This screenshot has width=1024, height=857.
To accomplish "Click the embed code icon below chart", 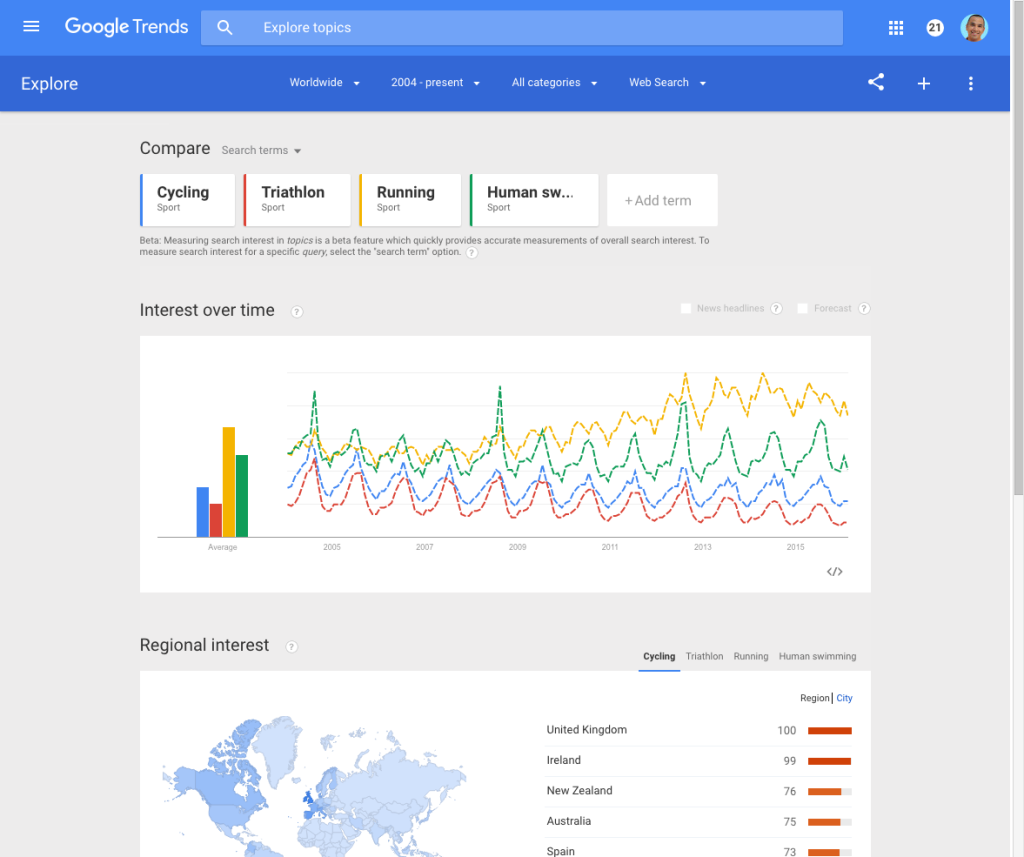I will (x=835, y=572).
